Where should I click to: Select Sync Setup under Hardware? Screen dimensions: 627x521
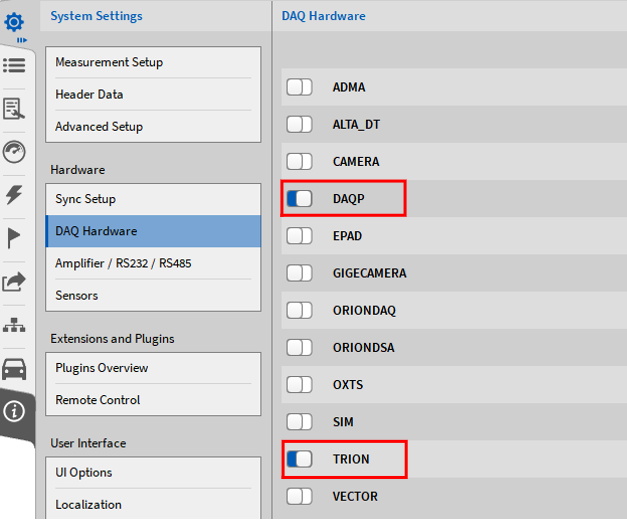click(x=86, y=199)
